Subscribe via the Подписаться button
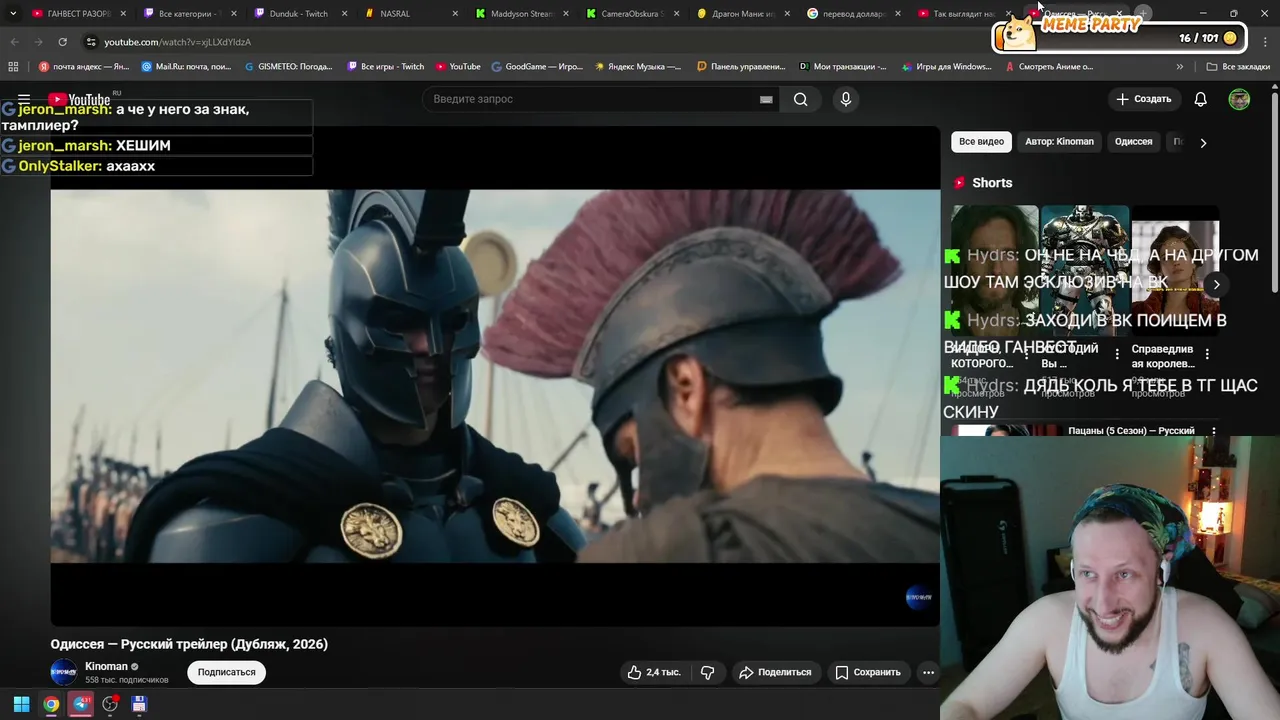 (226, 672)
